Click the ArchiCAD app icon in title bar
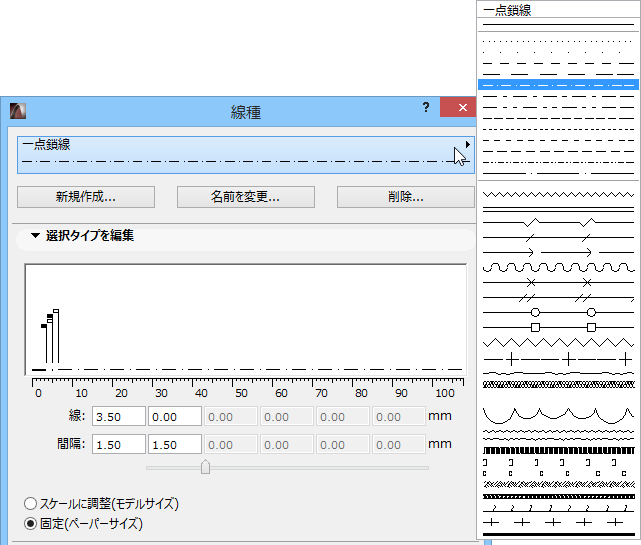Image resolution: width=641 pixels, height=545 pixels. click(18, 111)
